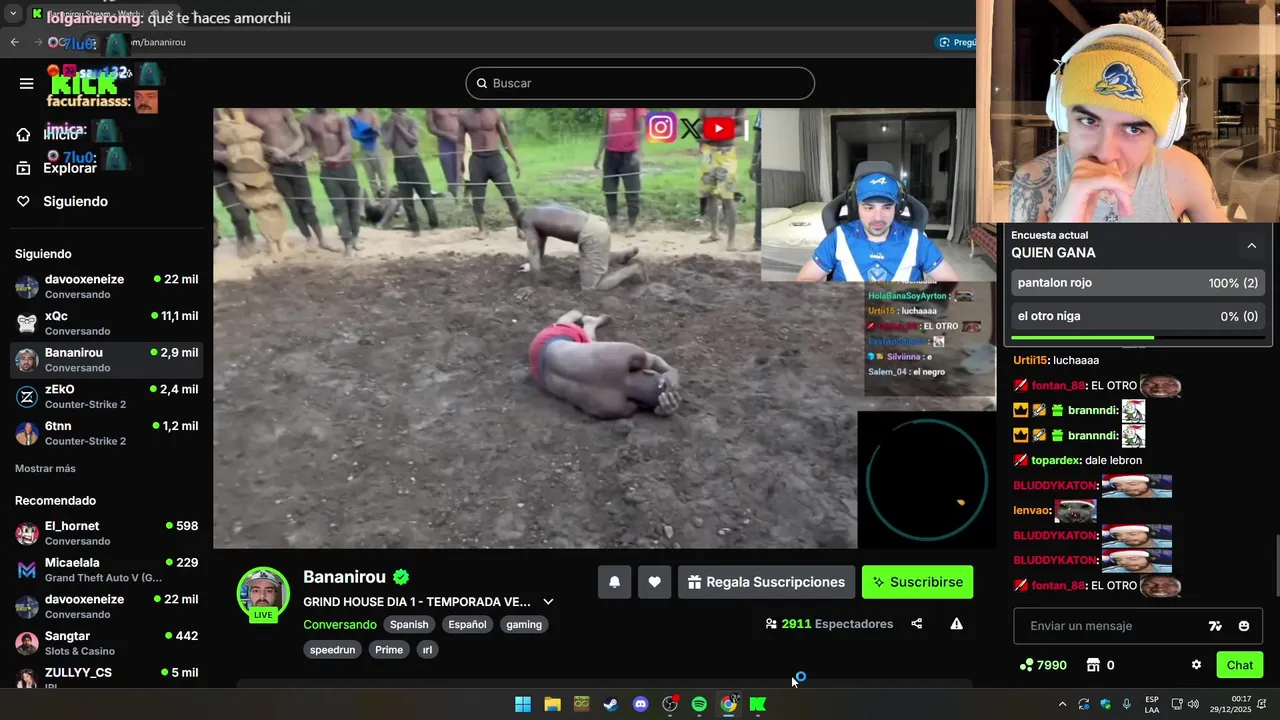Switch to Google Chrome in the taskbar

tap(729, 704)
